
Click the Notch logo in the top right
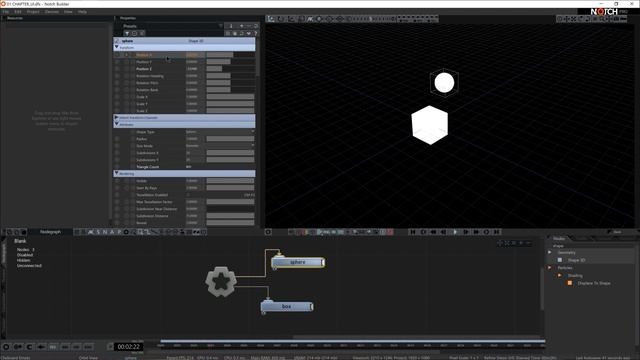(x=604, y=12)
